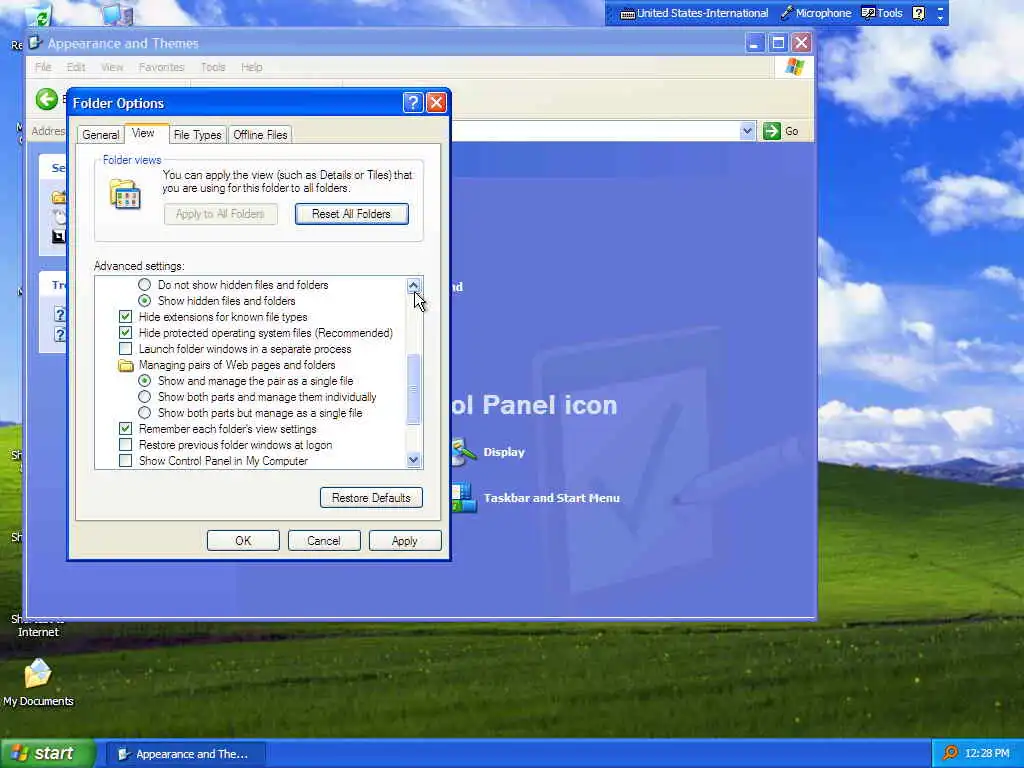Click the green Back arrow in Appearance window

click(46, 99)
